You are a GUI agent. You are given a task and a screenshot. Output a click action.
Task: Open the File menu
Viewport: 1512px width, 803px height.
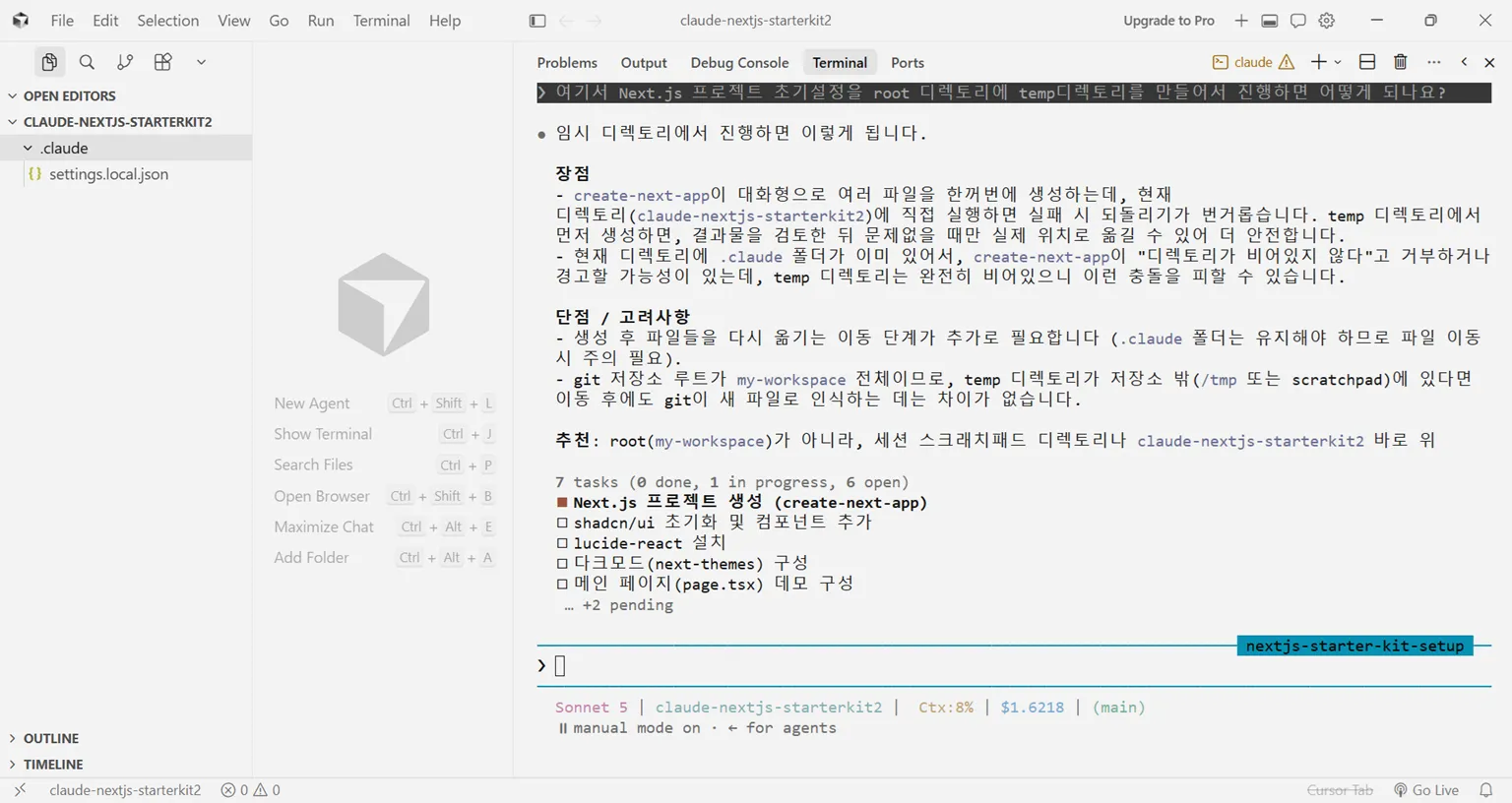pos(62,21)
